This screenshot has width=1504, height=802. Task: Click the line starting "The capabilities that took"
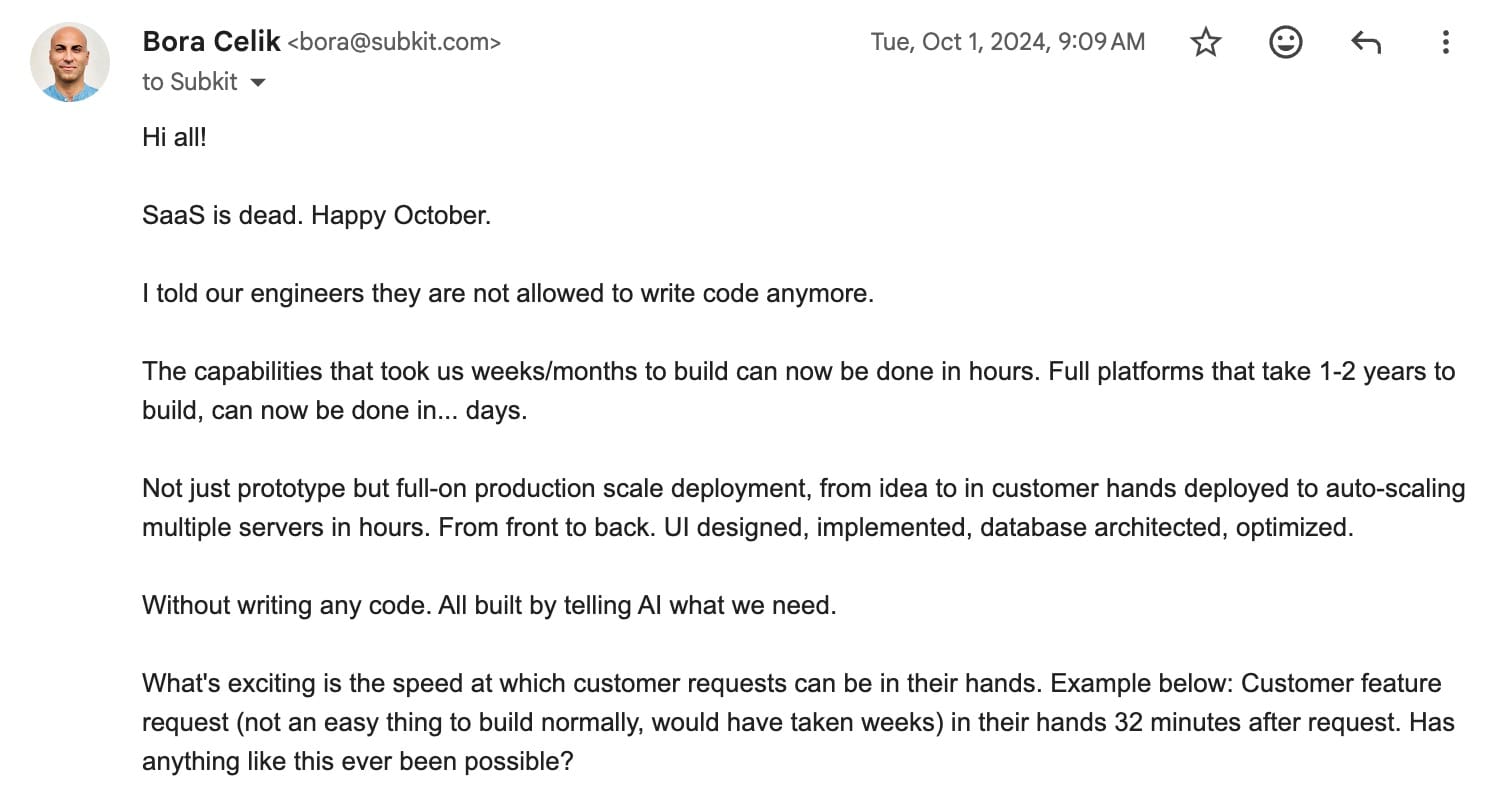click(x=798, y=372)
